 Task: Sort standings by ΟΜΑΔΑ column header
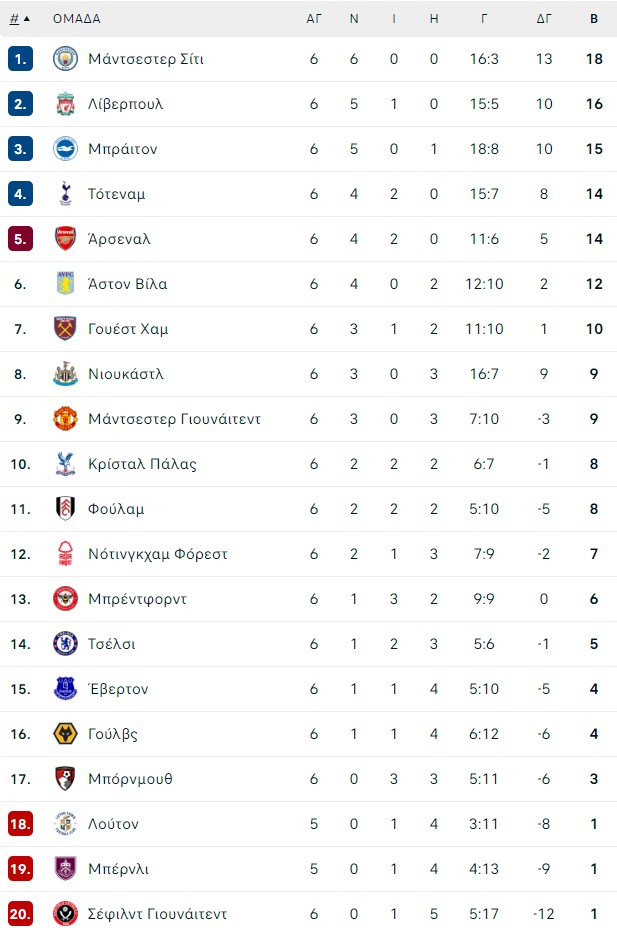point(76,18)
